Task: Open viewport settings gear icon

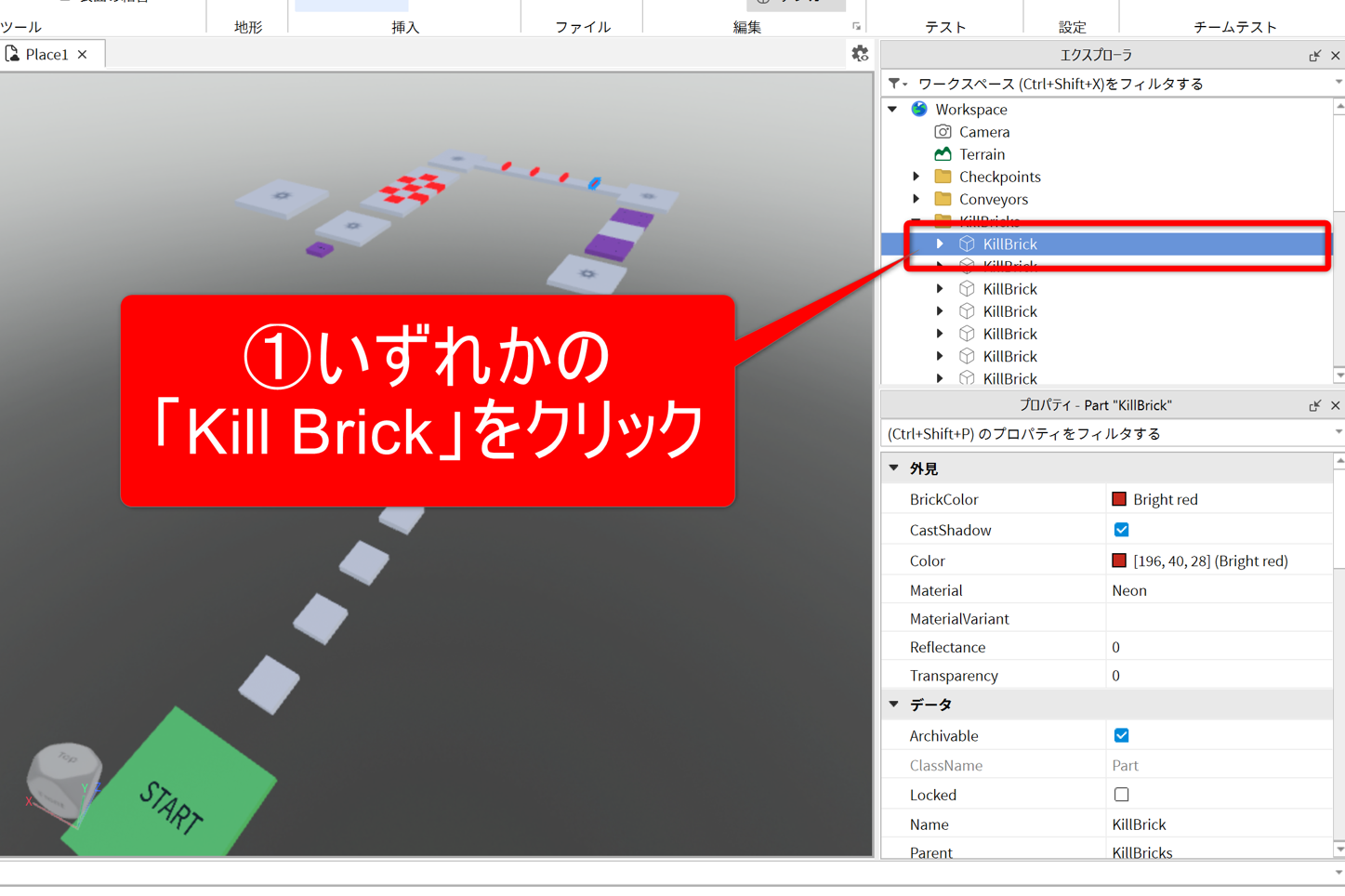Action: pyautogui.click(x=860, y=54)
